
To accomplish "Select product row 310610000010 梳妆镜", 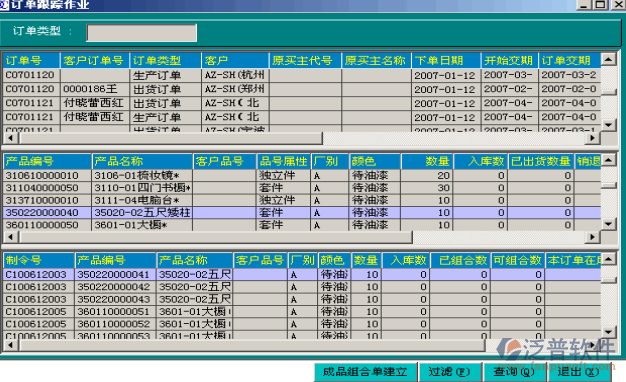I will [x=302, y=176].
